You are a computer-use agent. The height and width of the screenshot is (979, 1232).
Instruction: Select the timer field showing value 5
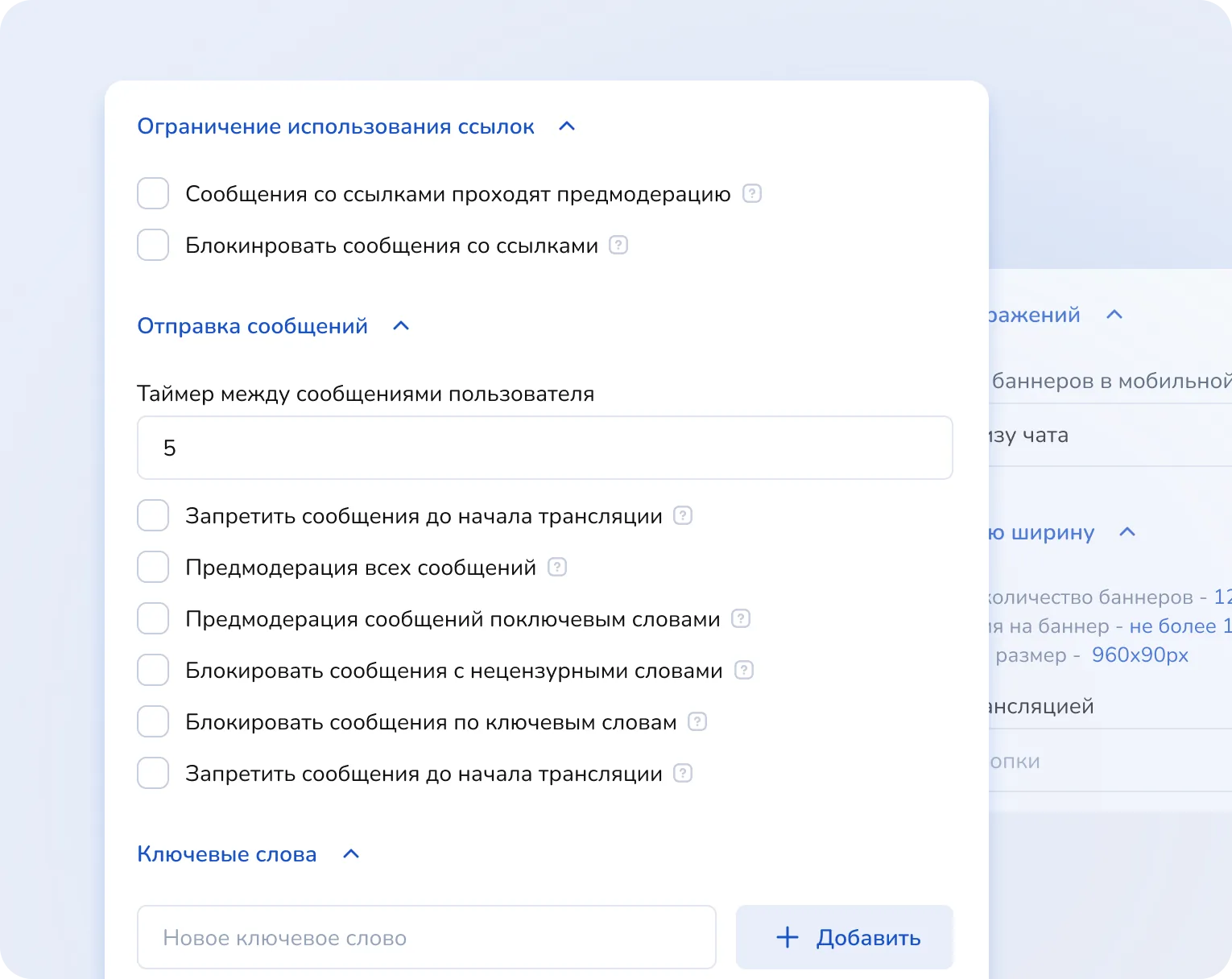pyautogui.click(x=544, y=448)
